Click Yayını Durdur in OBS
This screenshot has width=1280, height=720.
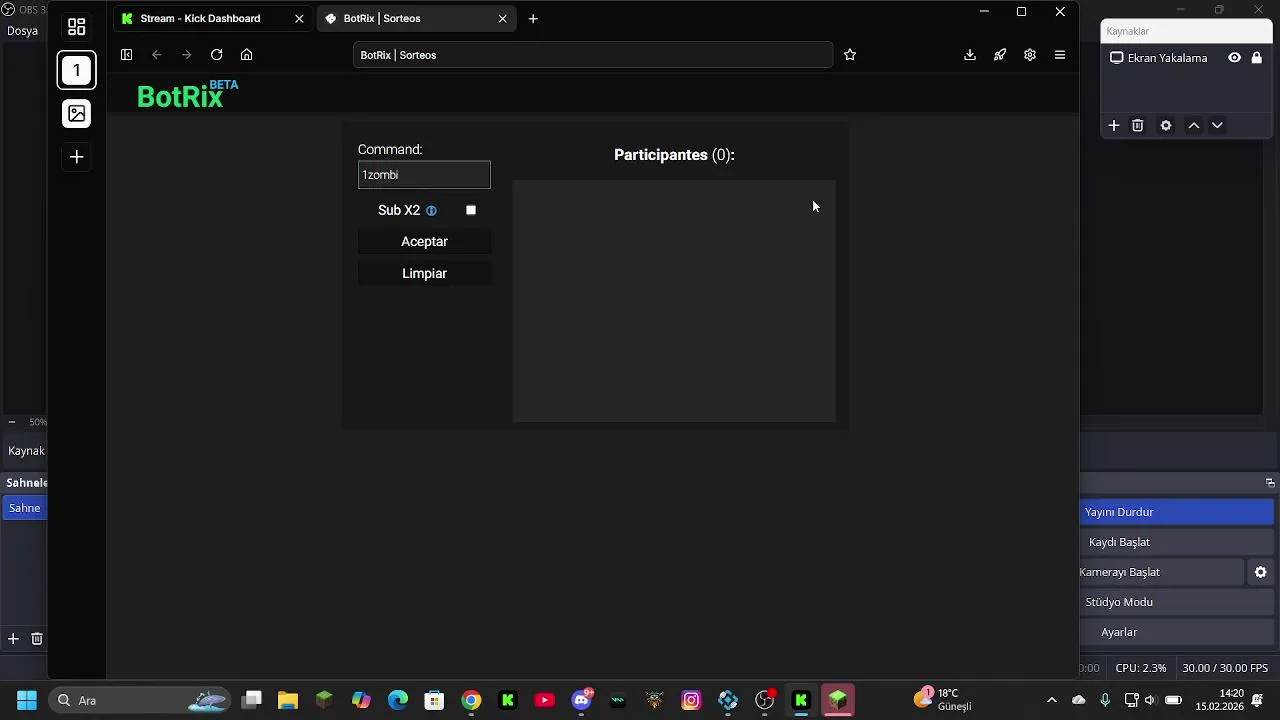(1177, 512)
